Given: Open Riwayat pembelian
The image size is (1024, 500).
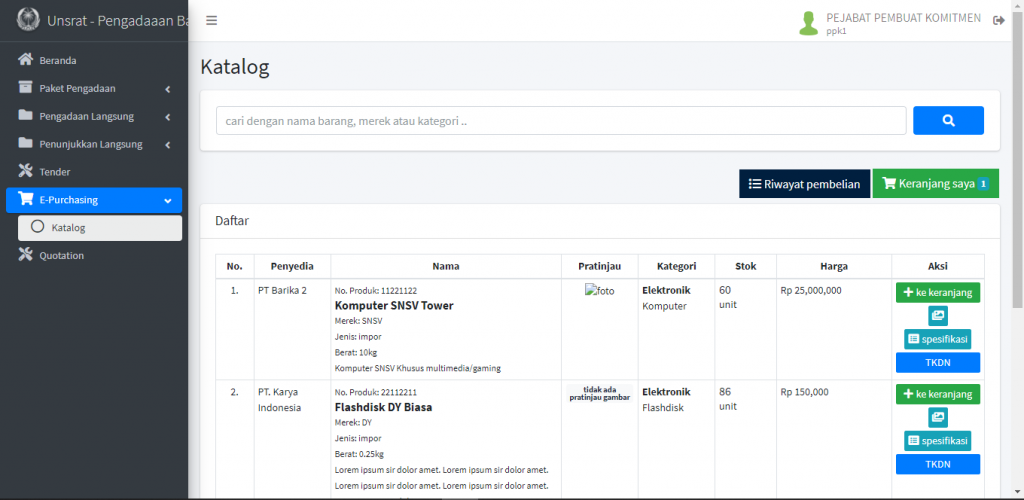Looking at the screenshot, I should click(804, 184).
